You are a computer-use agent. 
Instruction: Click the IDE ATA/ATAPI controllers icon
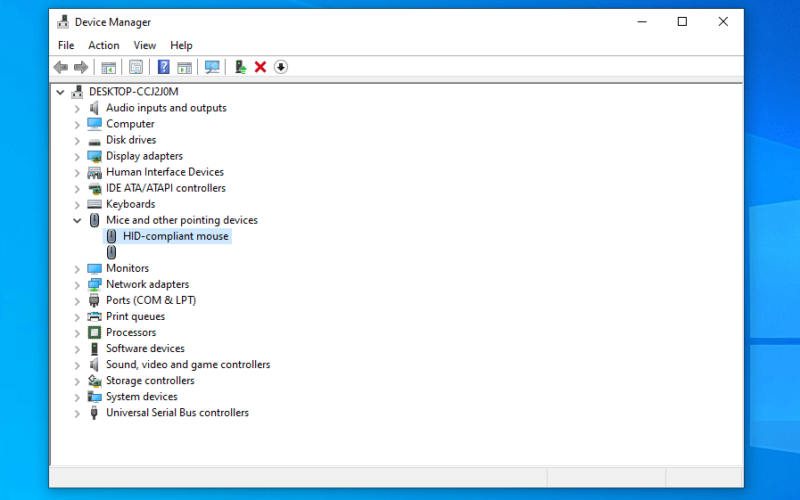94,189
